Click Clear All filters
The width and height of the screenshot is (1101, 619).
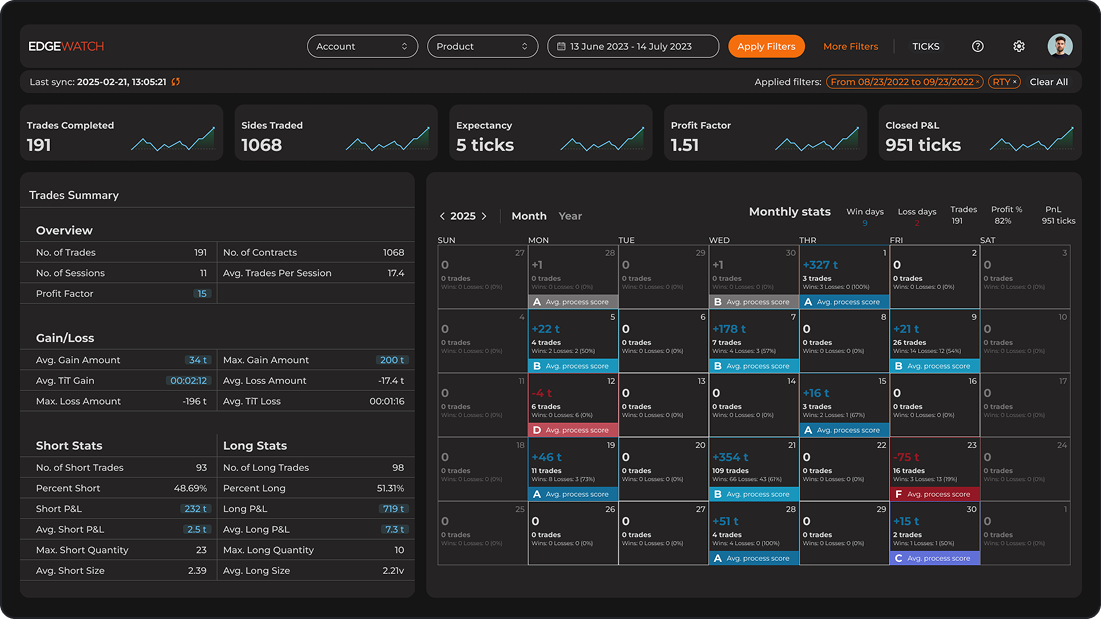pyautogui.click(x=1049, y=82)
